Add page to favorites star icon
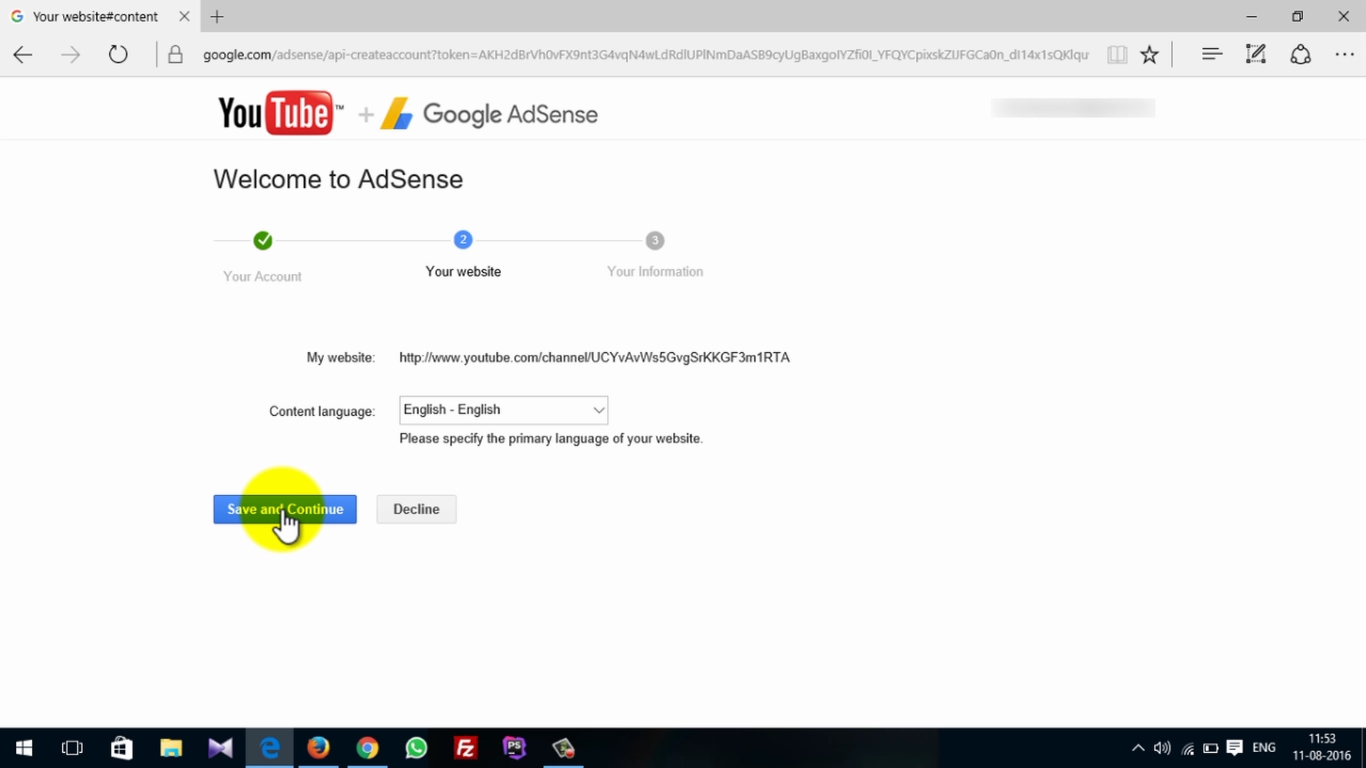Viewport: 1366px width, 768px height. point(1150,55)
